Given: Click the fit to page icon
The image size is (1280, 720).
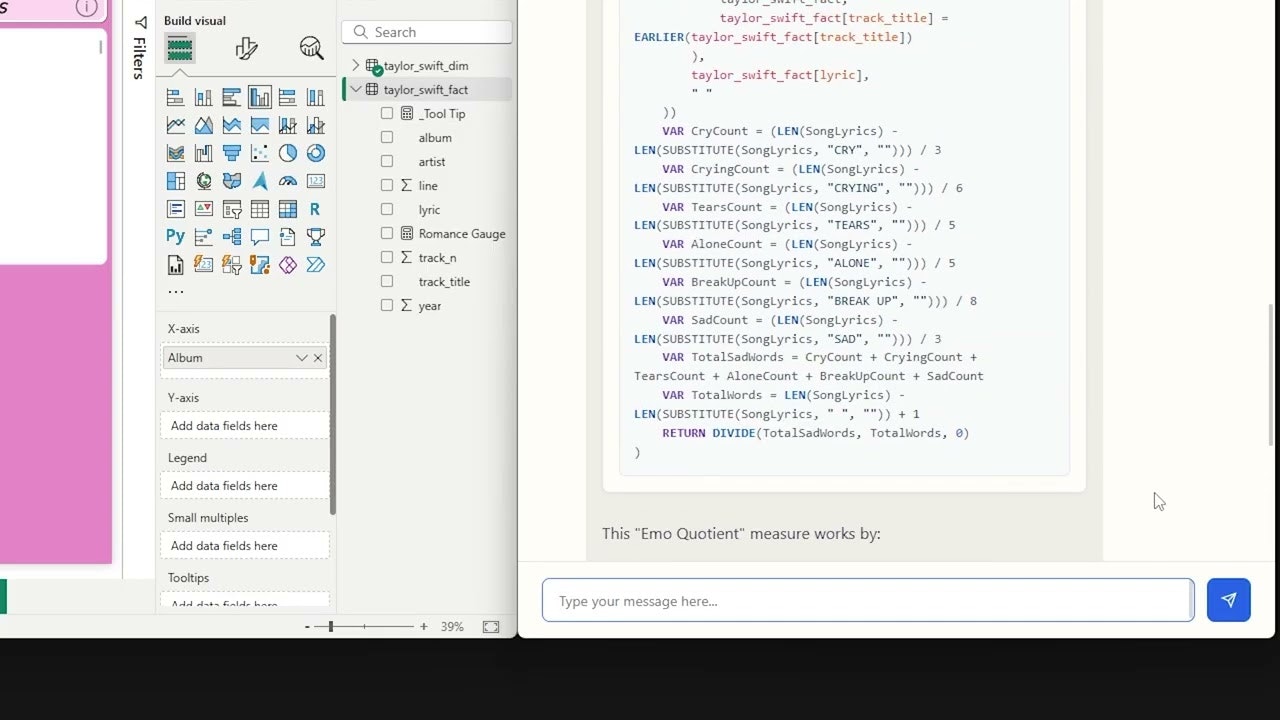Looking at the screenshot, I should point(491,626).
